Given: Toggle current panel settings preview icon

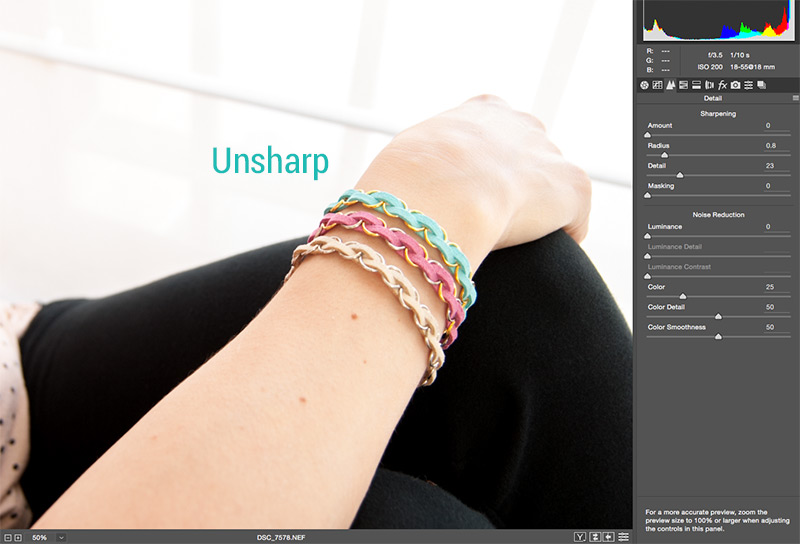Looking at the screenshot, I should click(x=623, y=537).
